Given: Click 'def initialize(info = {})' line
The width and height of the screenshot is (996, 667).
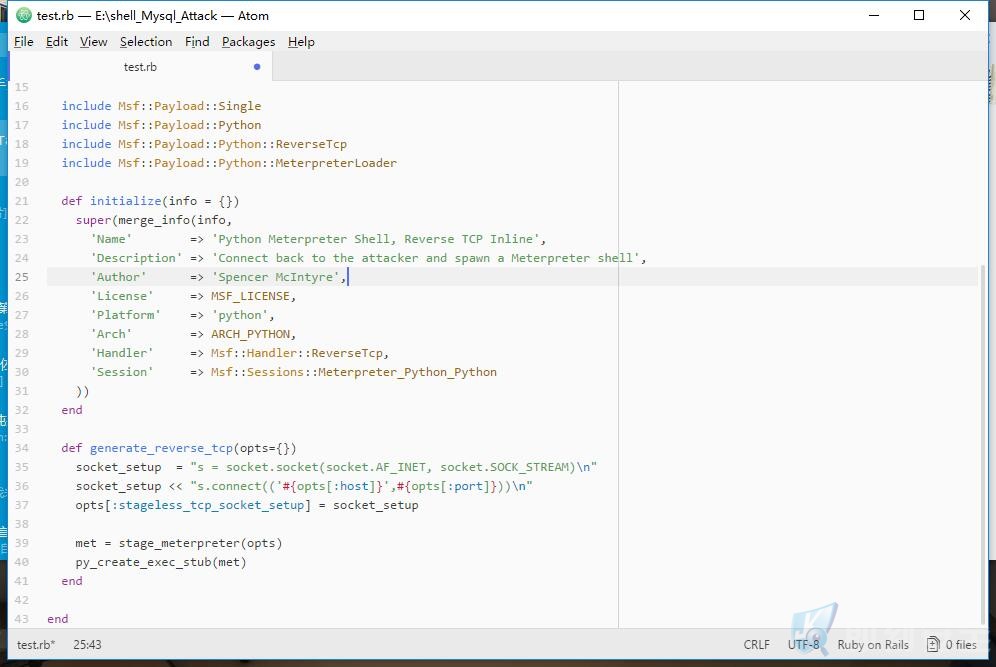Looking at the screenshot, I should [150, 201].
